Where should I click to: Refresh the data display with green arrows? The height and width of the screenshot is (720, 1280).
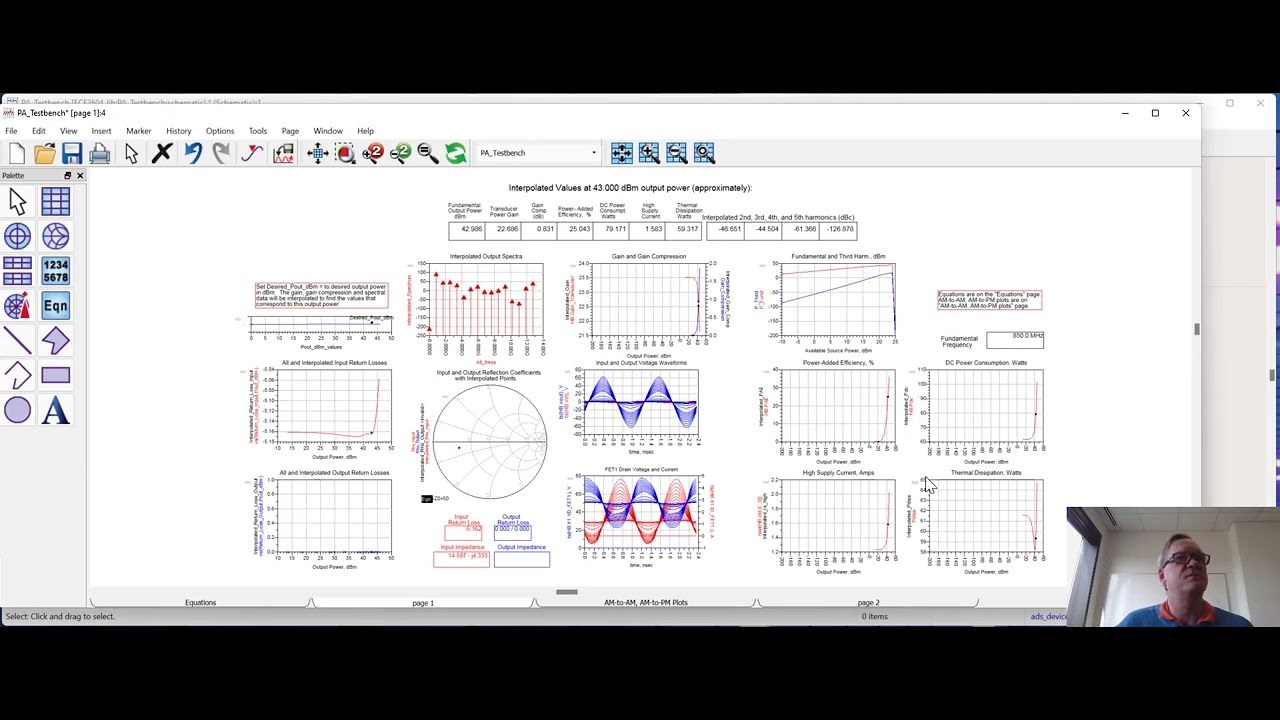(456, 153)
